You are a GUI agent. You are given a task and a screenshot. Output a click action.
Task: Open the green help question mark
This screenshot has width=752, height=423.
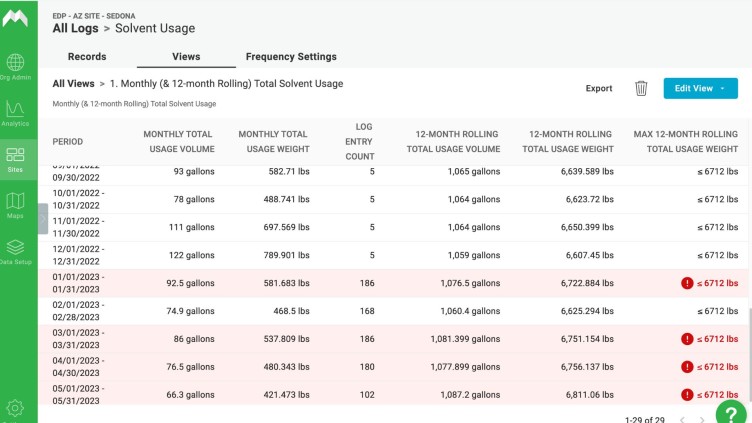point(731,414)
